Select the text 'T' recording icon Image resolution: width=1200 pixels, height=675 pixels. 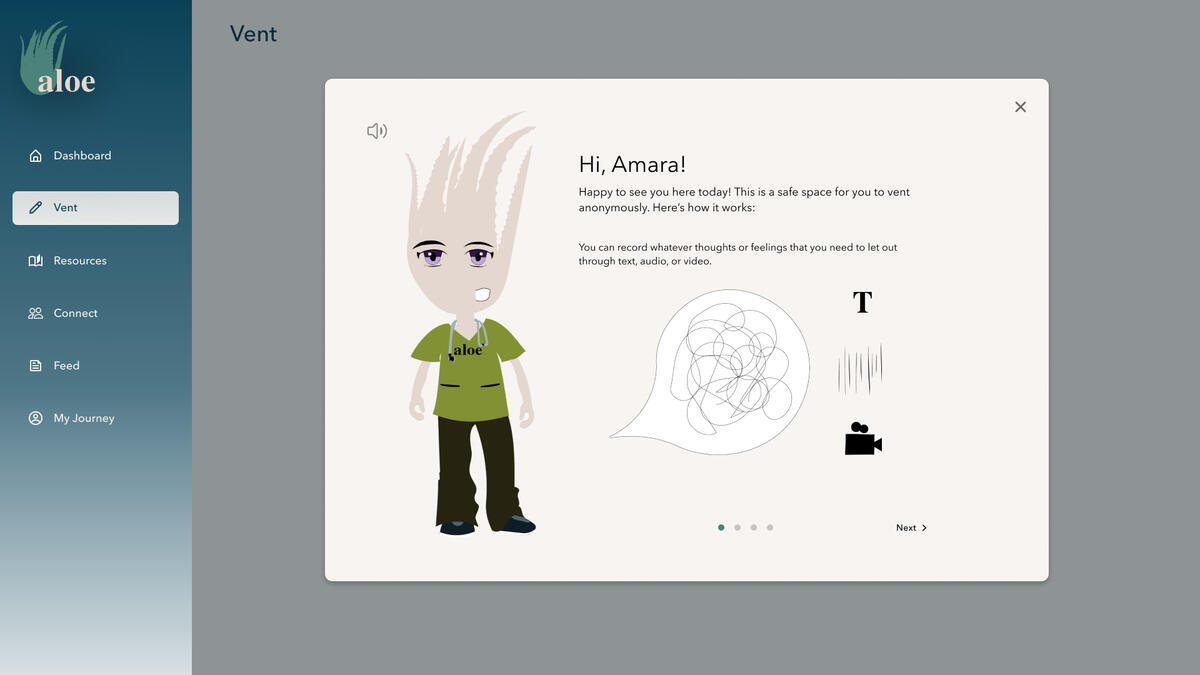point(862,302)
